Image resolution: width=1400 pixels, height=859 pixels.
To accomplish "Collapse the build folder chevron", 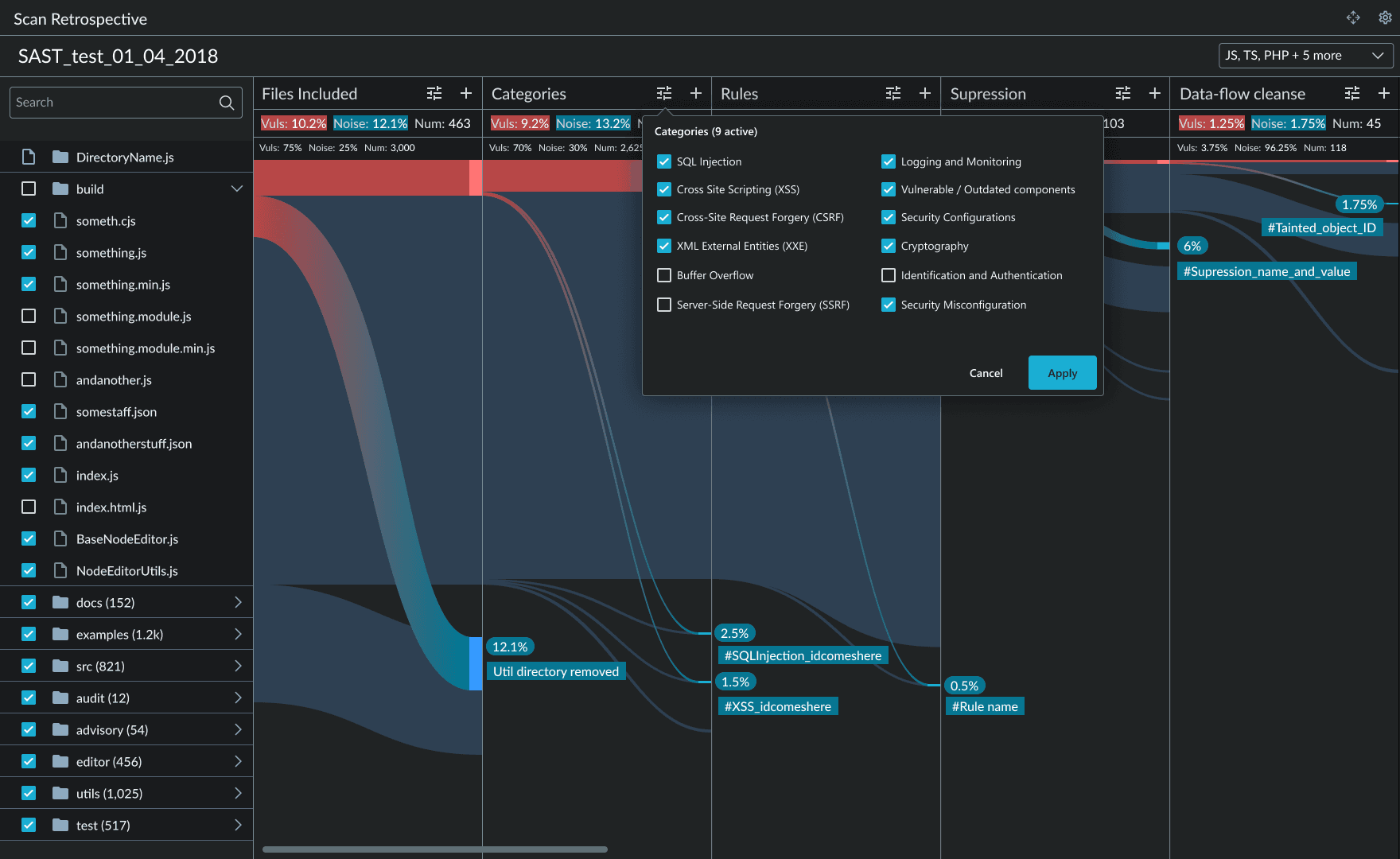I will click(x=236, y=189).
